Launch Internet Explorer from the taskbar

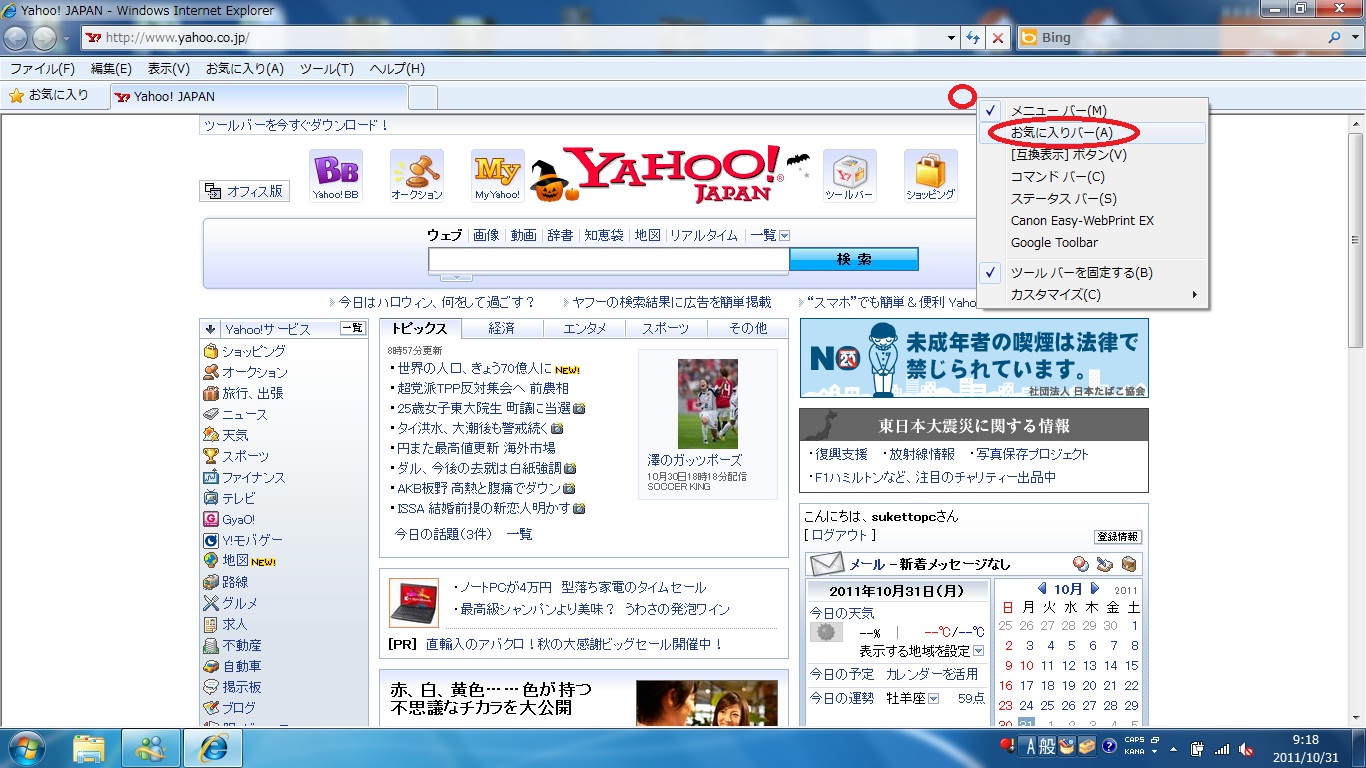click(x=214, y=747)
